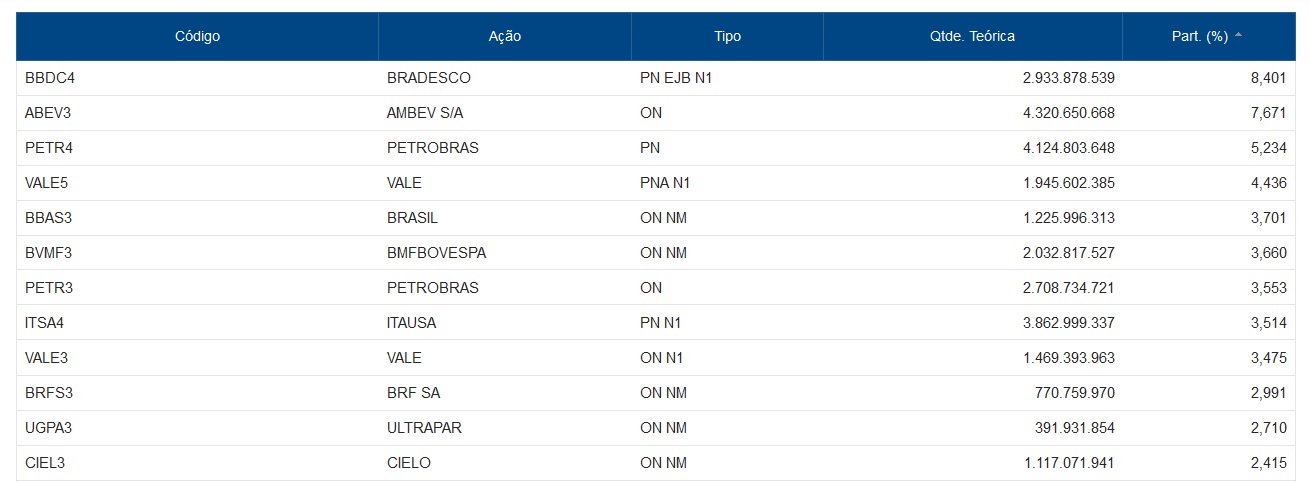Click the Tipo column header
The width and height of the screenshot is (1309, 482).
click(x=727, y=36)
